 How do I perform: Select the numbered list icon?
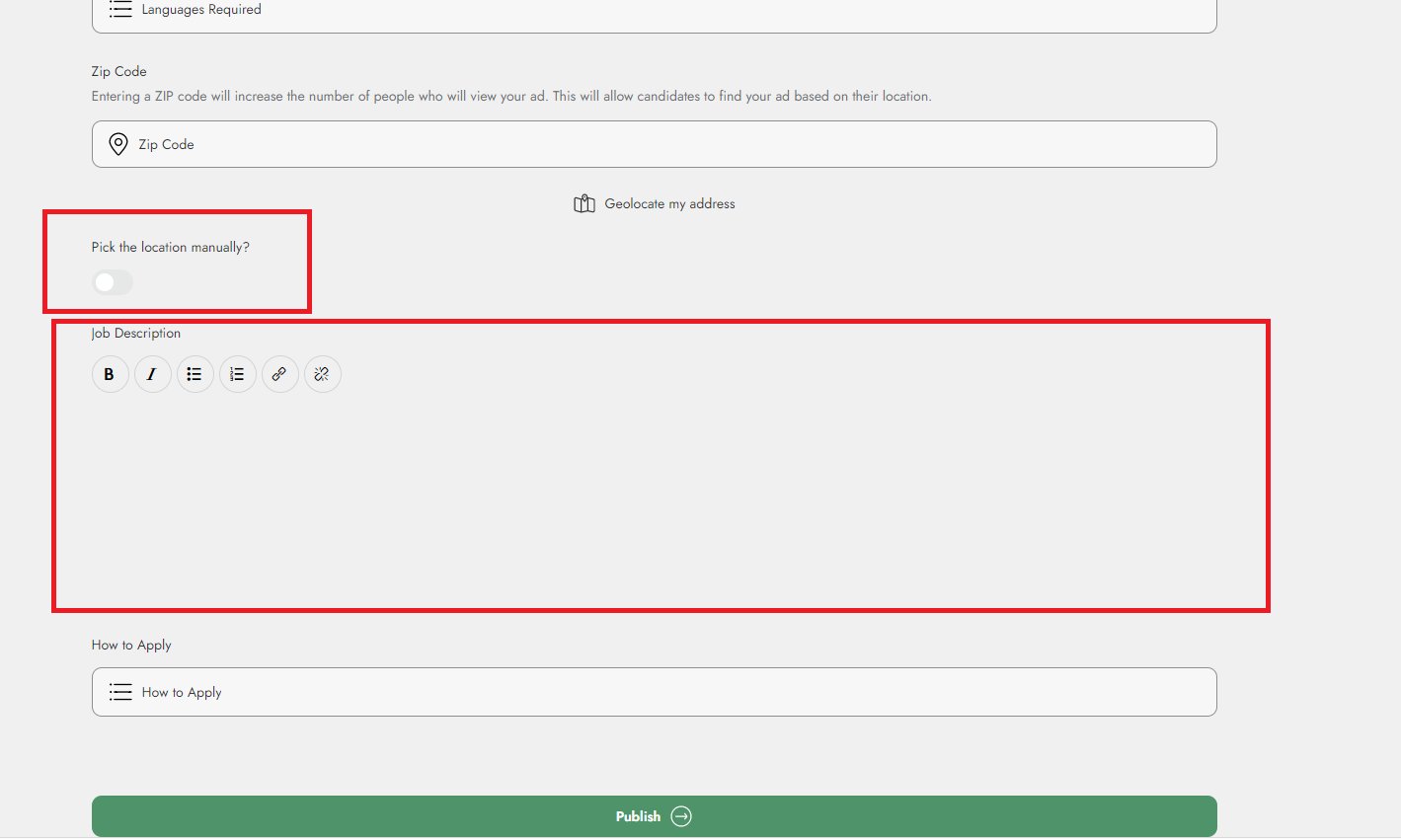point(237,374)
